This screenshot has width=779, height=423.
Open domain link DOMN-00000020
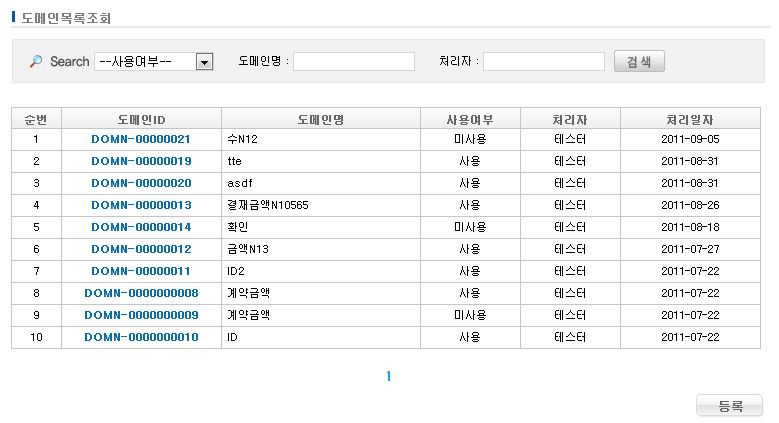[141, 183]
